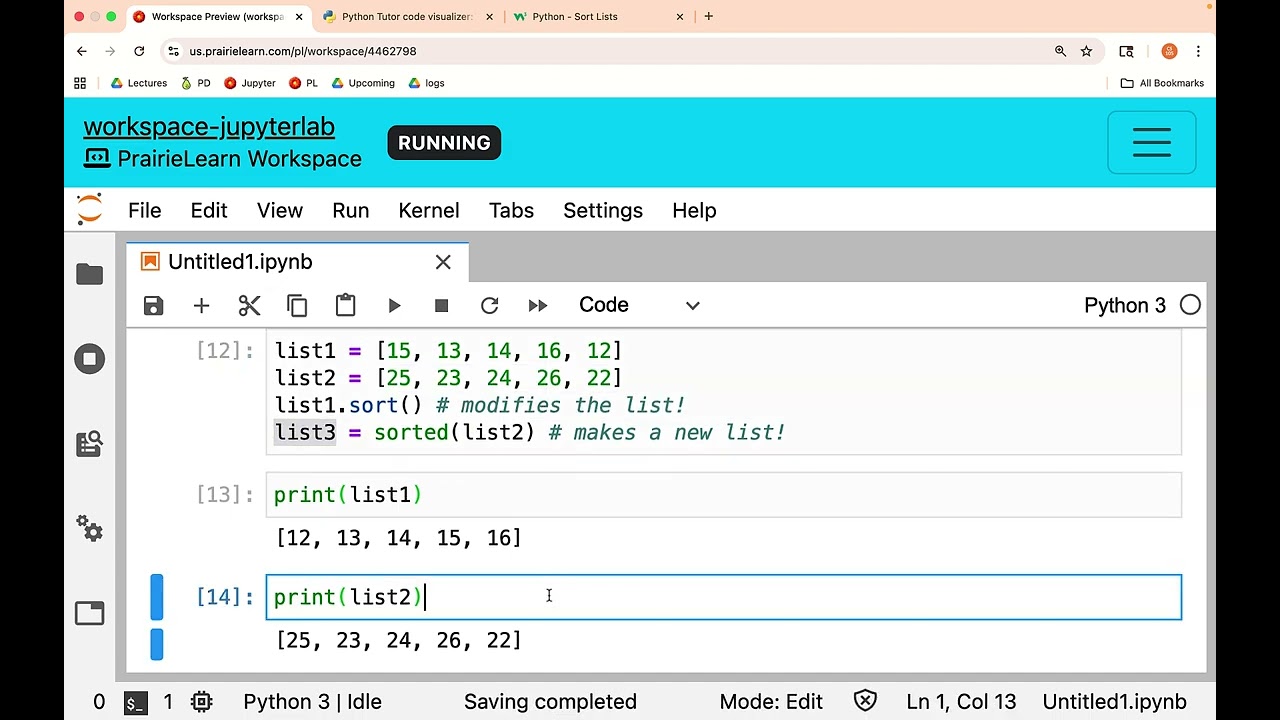Restart the kernel with the circular arrow icon
The image size is (1280, 720).
pos(489,305)
